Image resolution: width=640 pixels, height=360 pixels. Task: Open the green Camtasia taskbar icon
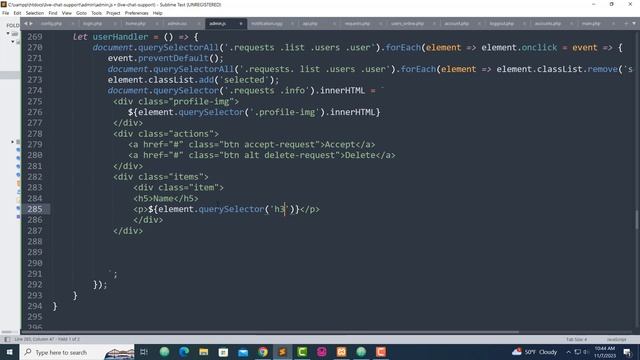(302, 352)
